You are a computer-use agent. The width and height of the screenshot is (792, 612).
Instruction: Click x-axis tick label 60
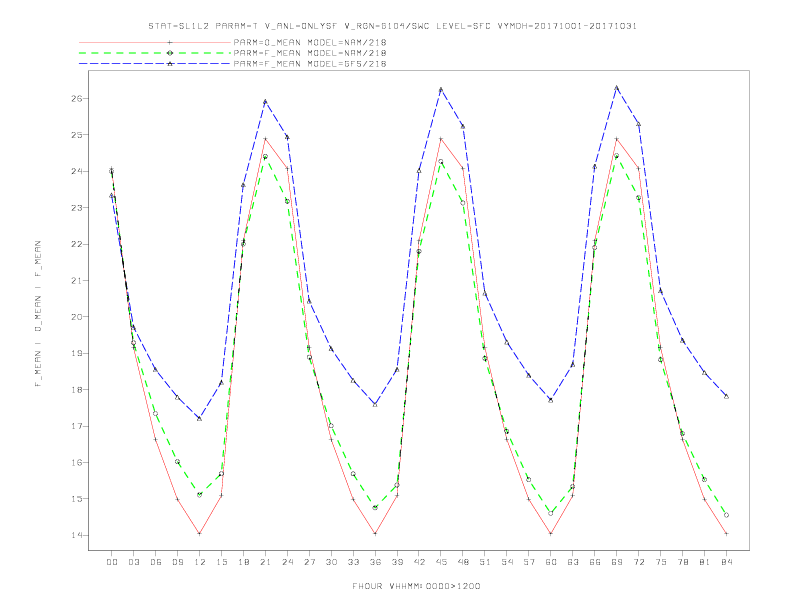[551, 562]
